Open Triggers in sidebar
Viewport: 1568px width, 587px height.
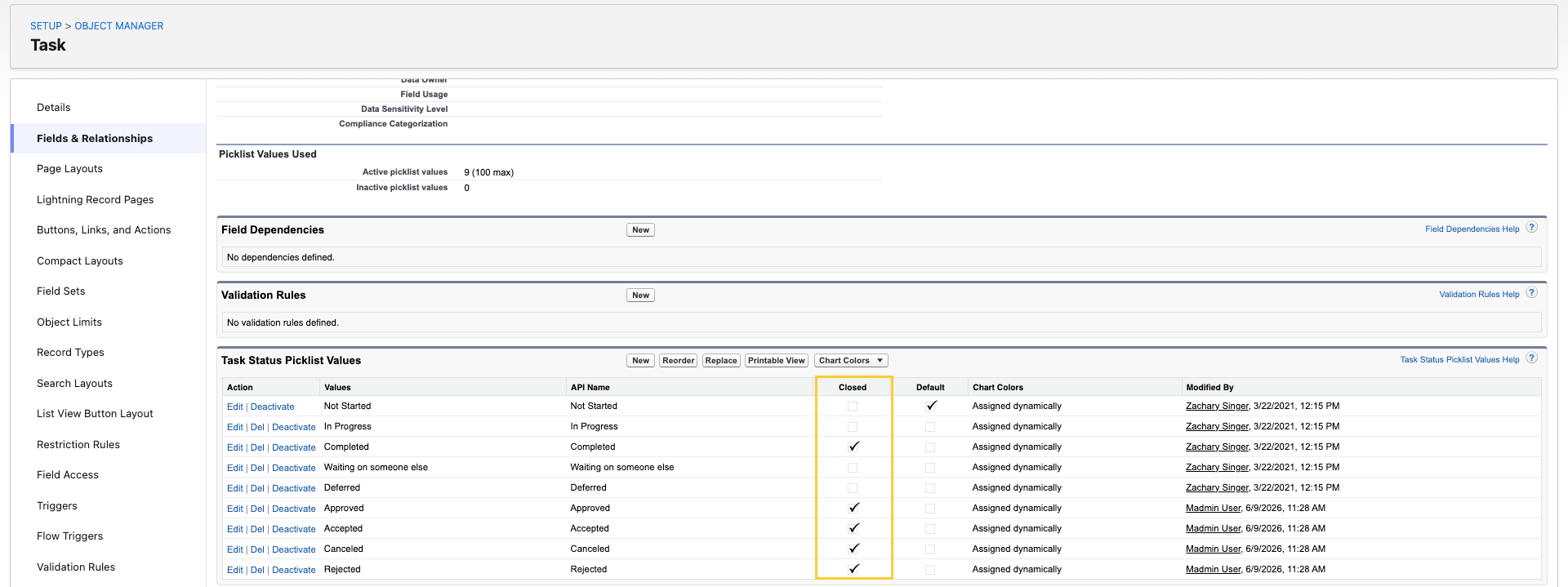coord(57,506)
